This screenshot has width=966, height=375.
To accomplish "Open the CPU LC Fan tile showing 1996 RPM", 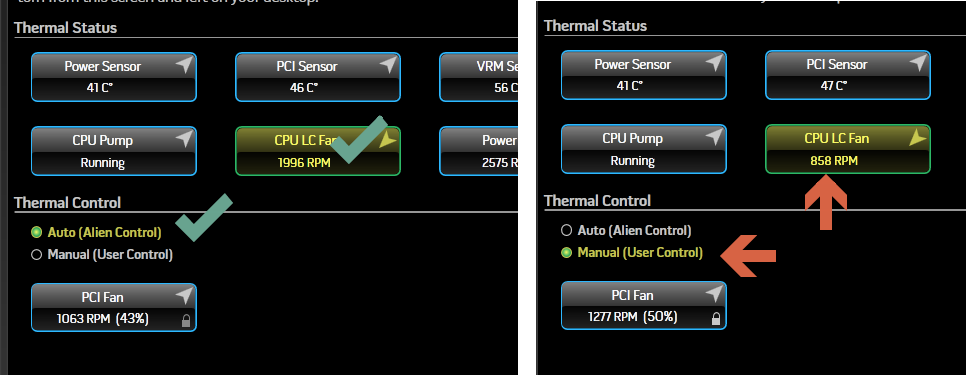I will tap(318, 151).
